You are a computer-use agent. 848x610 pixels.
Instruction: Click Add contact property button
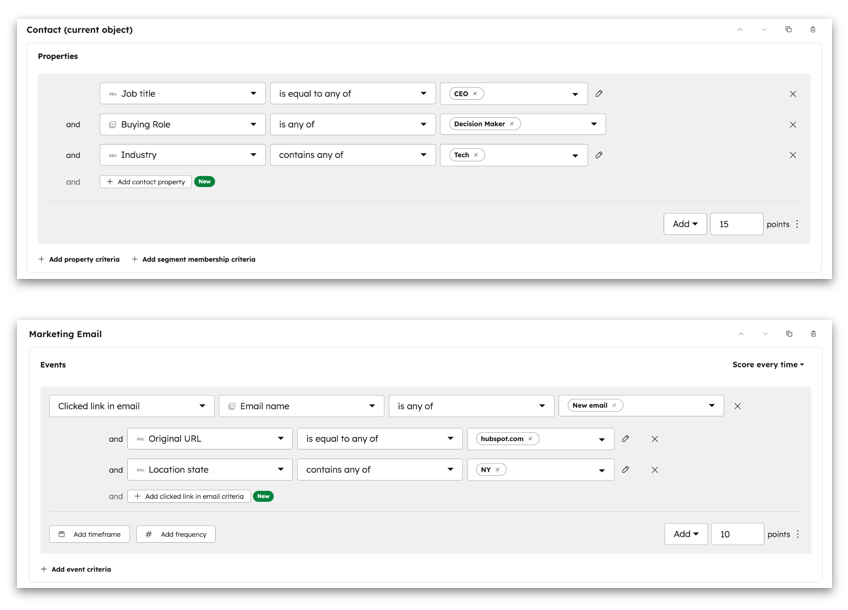pyautogui.click(x=146, y=182)
